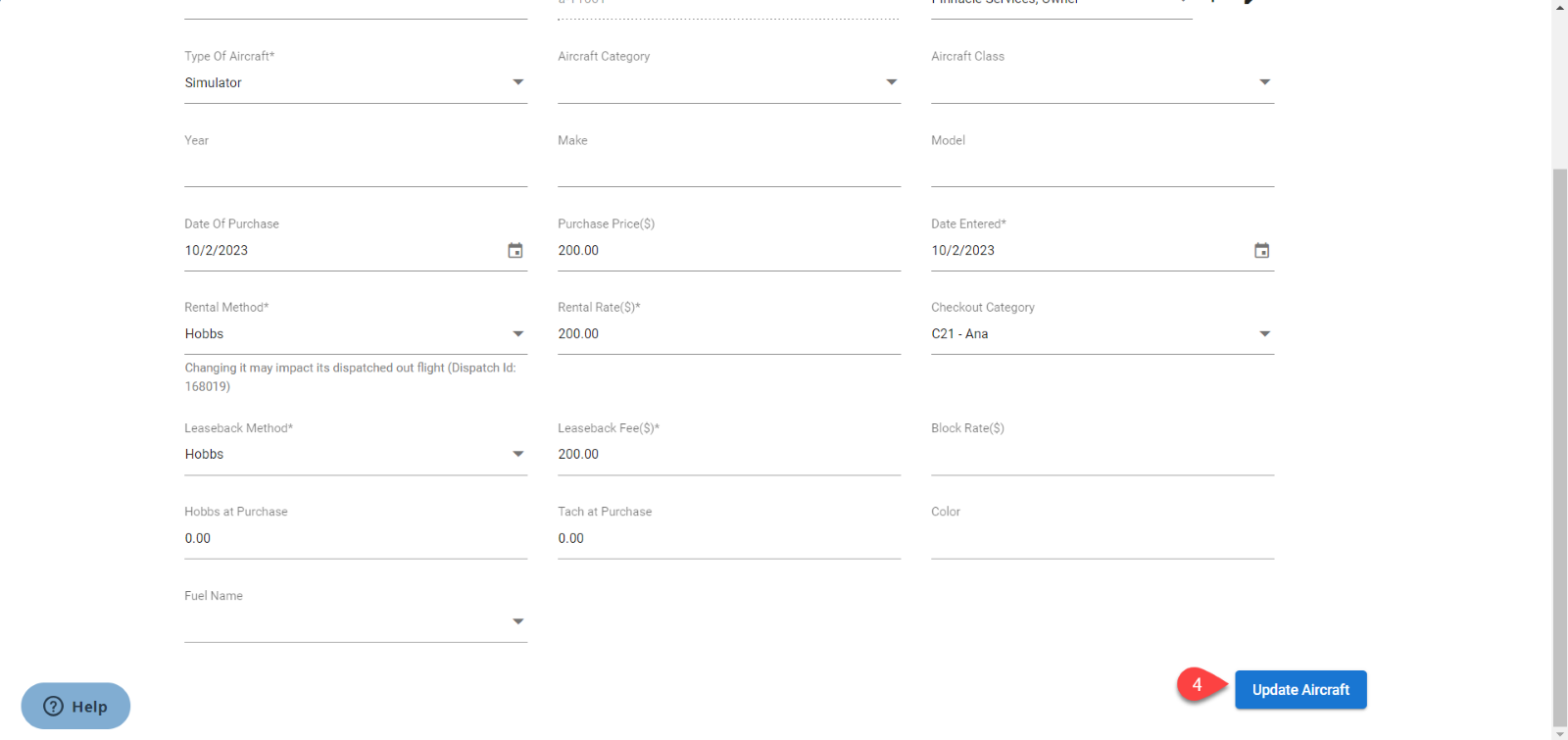Click the question mark Help icon
Image resolution: width=1568 pixels, height=740 pixels.
54,707
